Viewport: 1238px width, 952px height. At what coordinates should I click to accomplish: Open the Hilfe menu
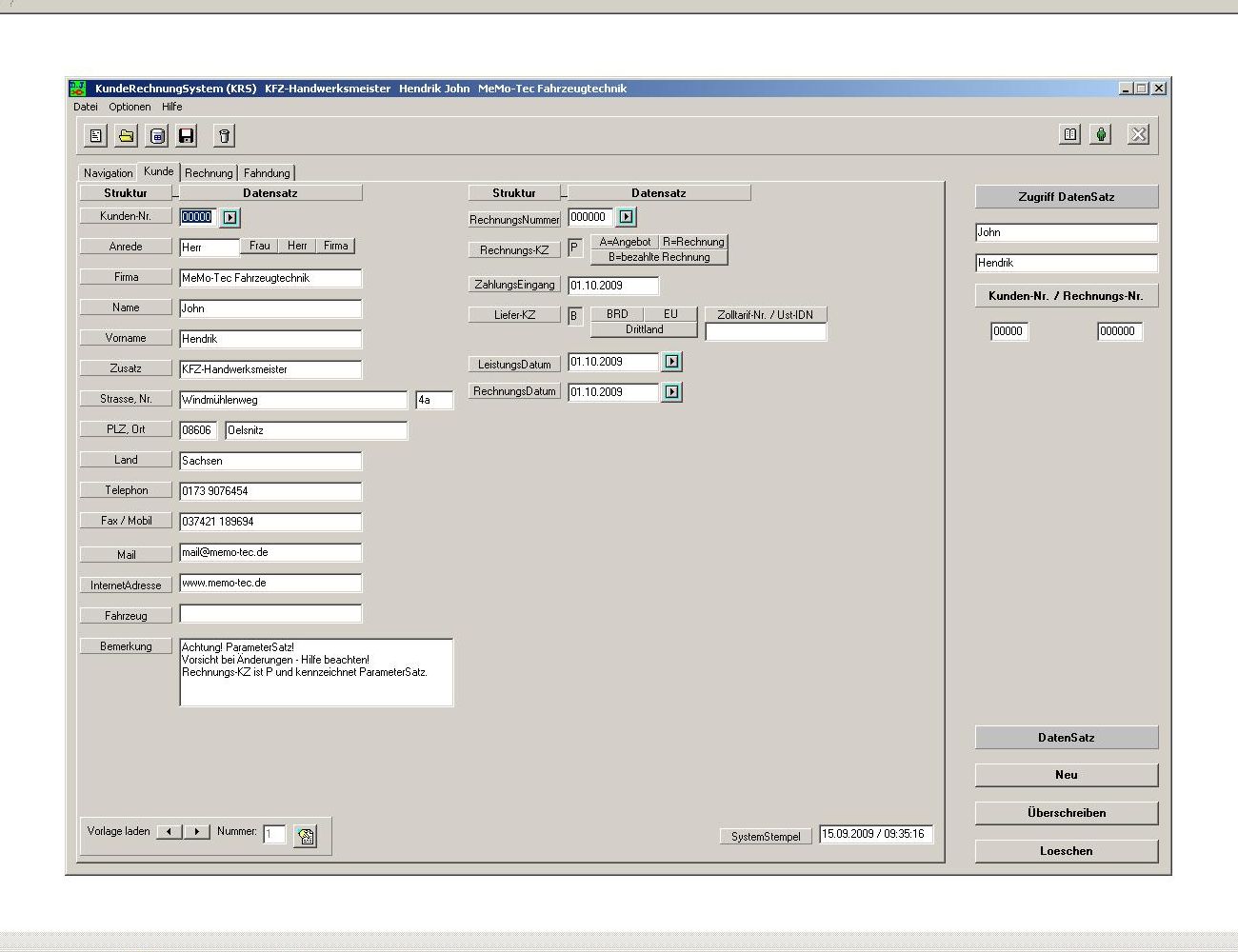click(171, 107)
